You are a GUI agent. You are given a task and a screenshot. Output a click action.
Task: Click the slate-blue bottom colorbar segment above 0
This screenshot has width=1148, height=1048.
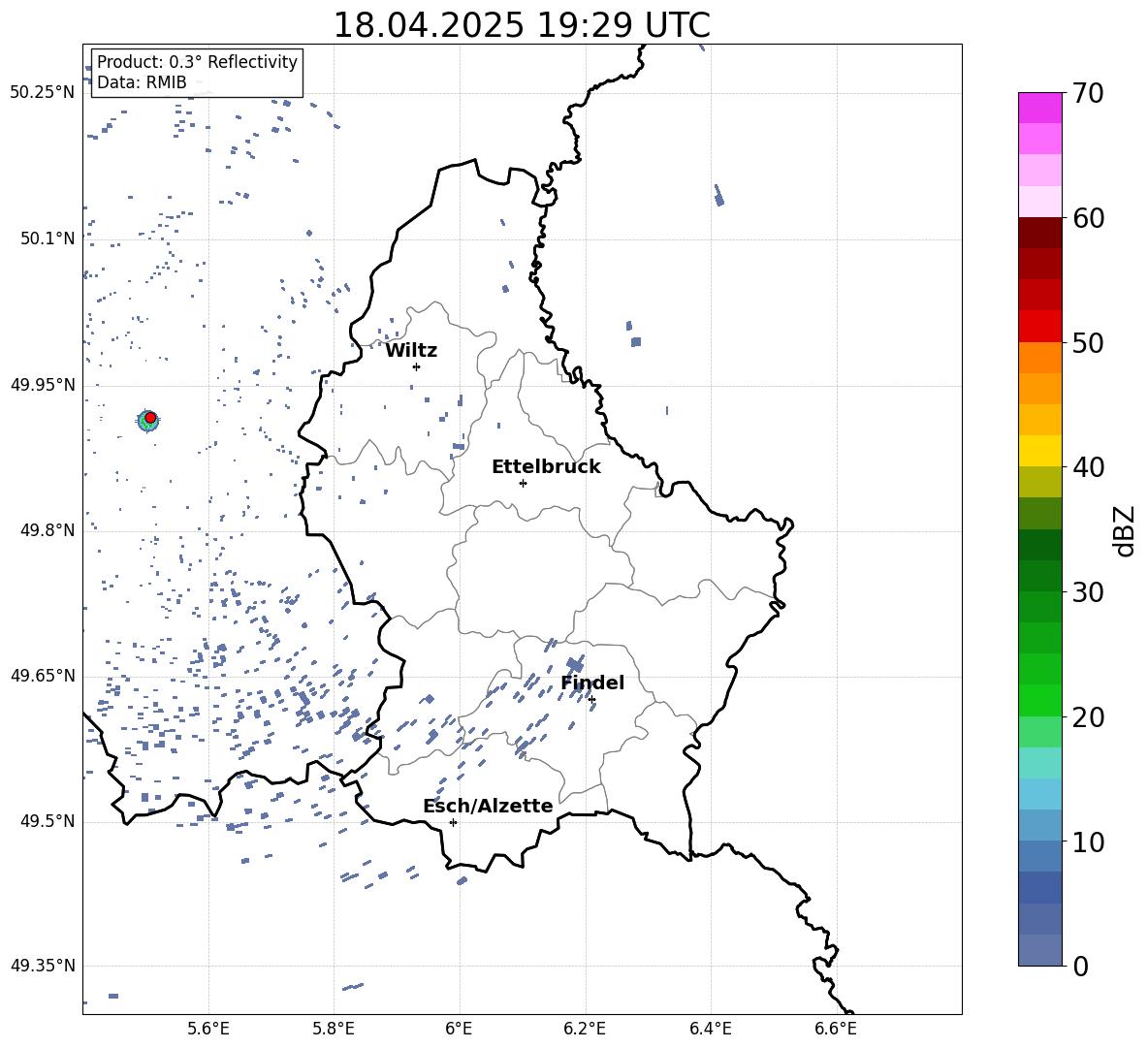pyautogui.click(x=1040, y=950)
